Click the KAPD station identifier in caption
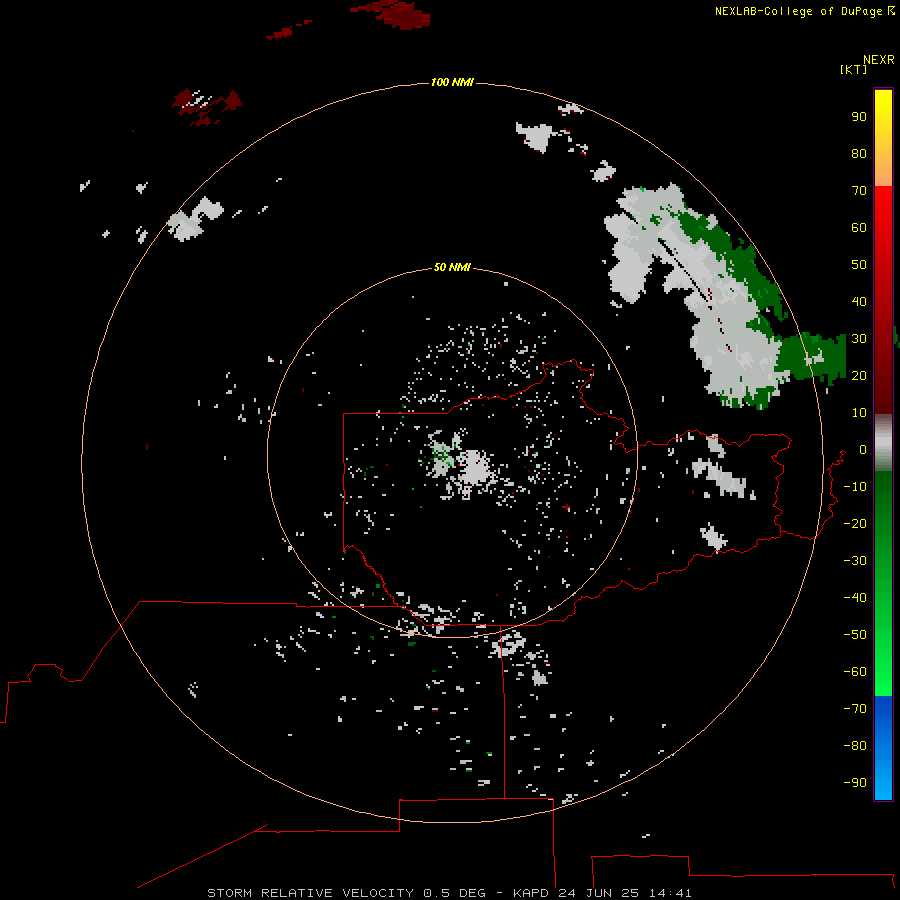The image size is (900, 900). [533, 893]
